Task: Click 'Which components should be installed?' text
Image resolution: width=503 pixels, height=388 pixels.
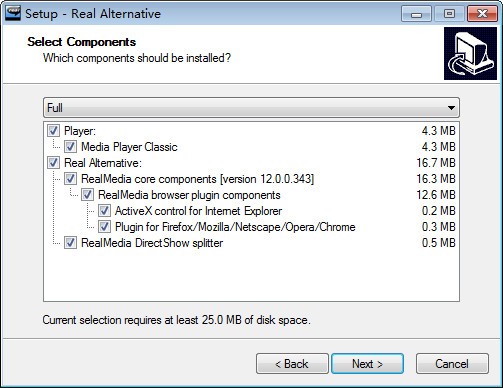Action: pos(137,58)
